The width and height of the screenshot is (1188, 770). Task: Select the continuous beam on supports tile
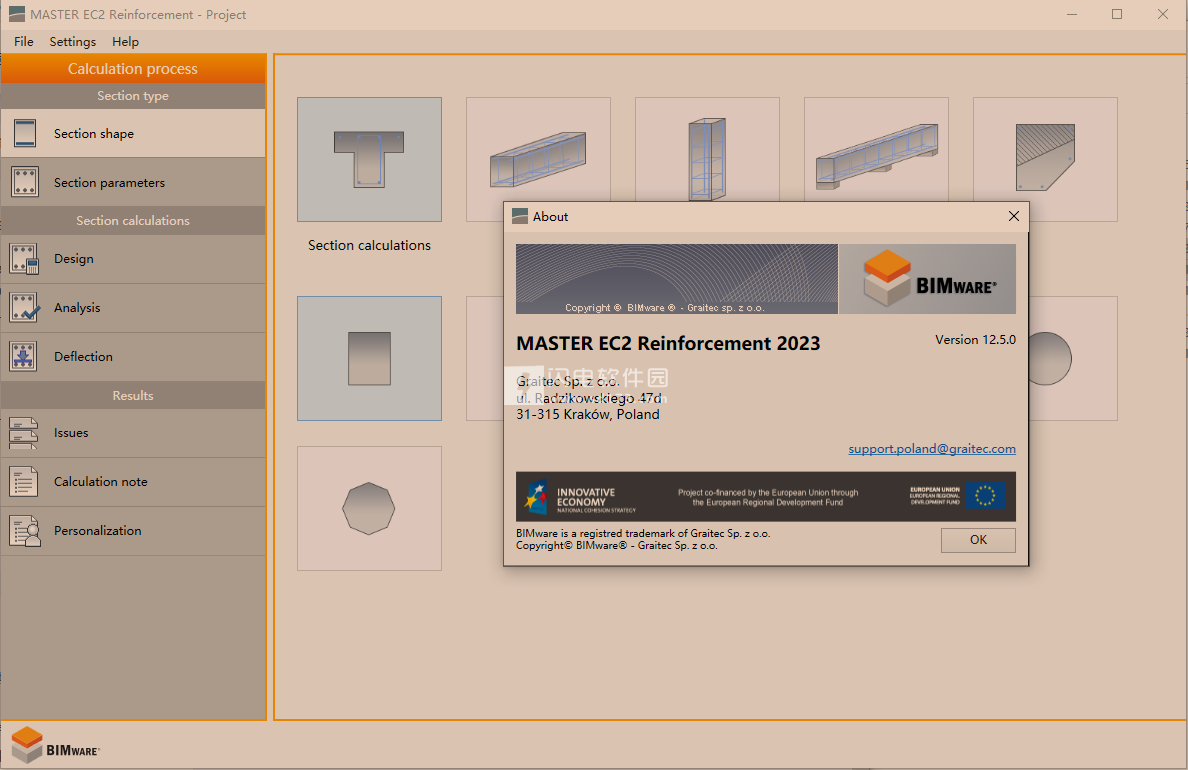876,149
